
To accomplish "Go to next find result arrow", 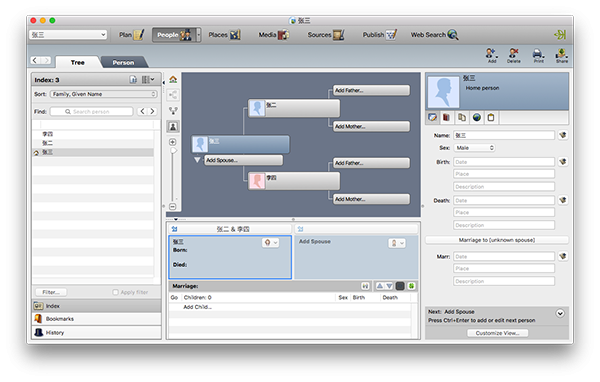I will coord(152,111).
